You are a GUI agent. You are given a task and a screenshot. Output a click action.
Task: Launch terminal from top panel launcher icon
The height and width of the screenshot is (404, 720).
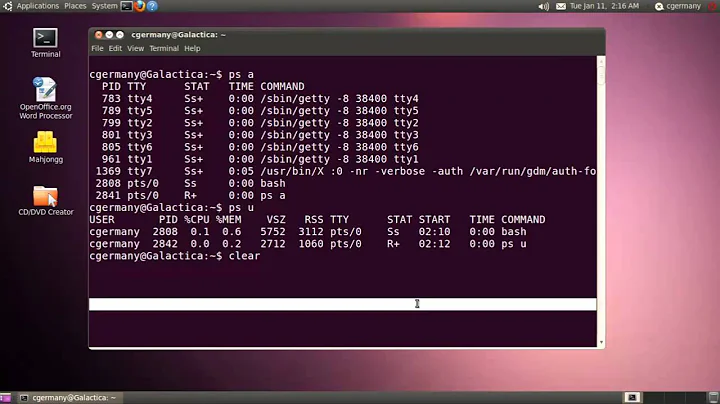[x=126, y=6]
